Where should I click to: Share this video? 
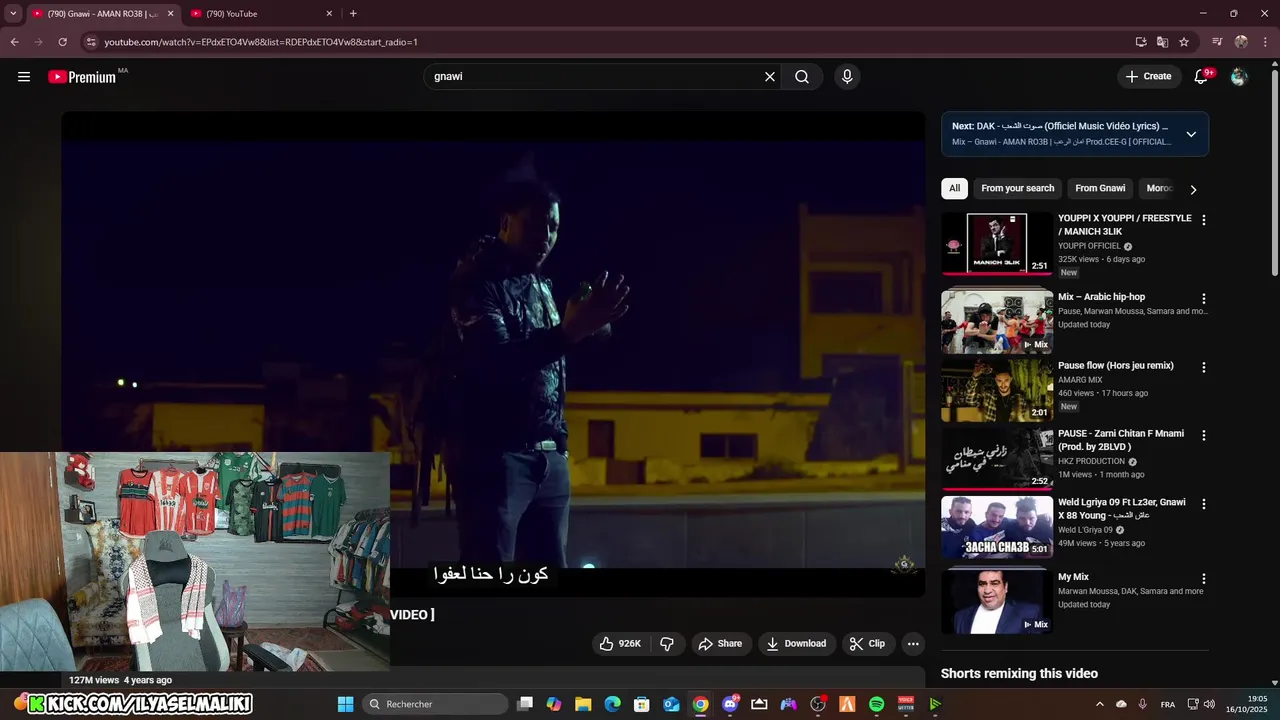tap(720, 644)
